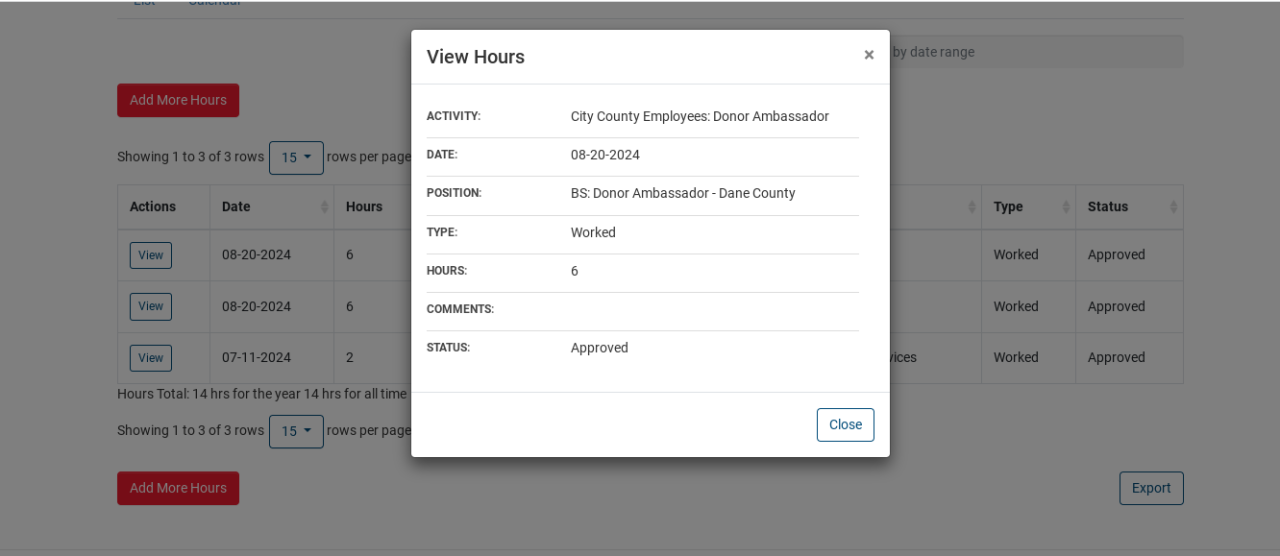The width and height of the screenshot is (1280, 556).
Task: Click sort arrows just left of Type header
Action: coord(972,207)
